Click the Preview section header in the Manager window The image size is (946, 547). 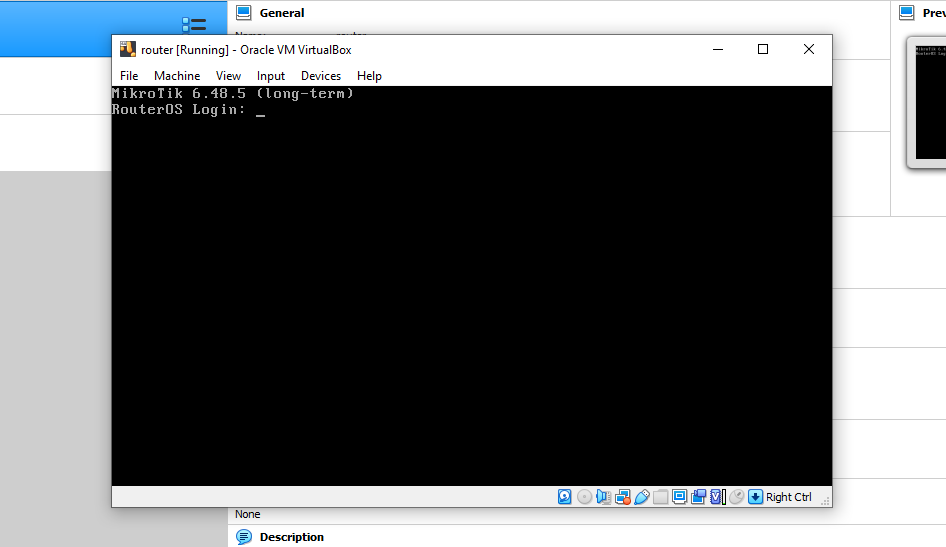934,13
